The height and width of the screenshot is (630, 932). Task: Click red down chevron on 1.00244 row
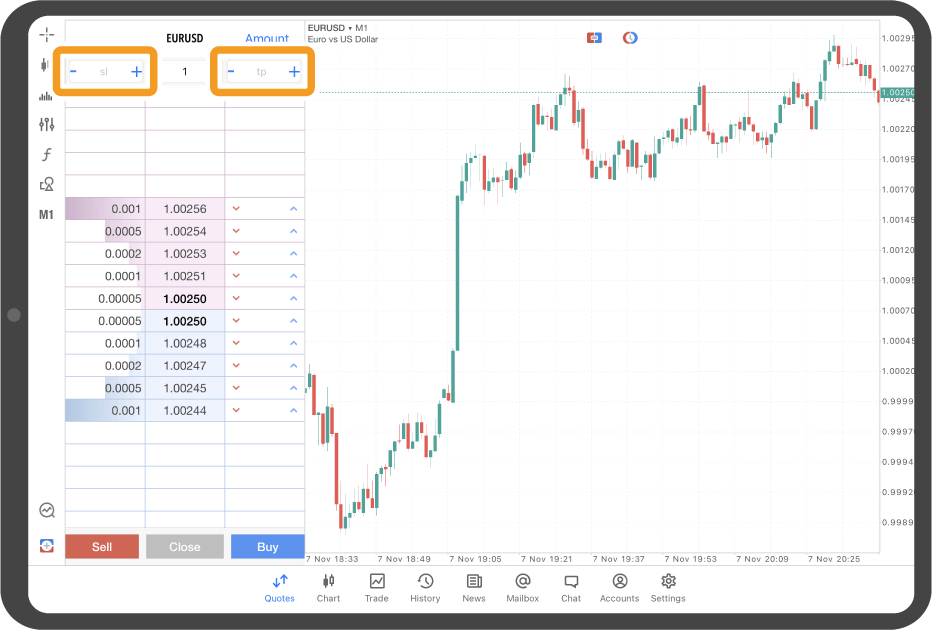coord(236,410)
